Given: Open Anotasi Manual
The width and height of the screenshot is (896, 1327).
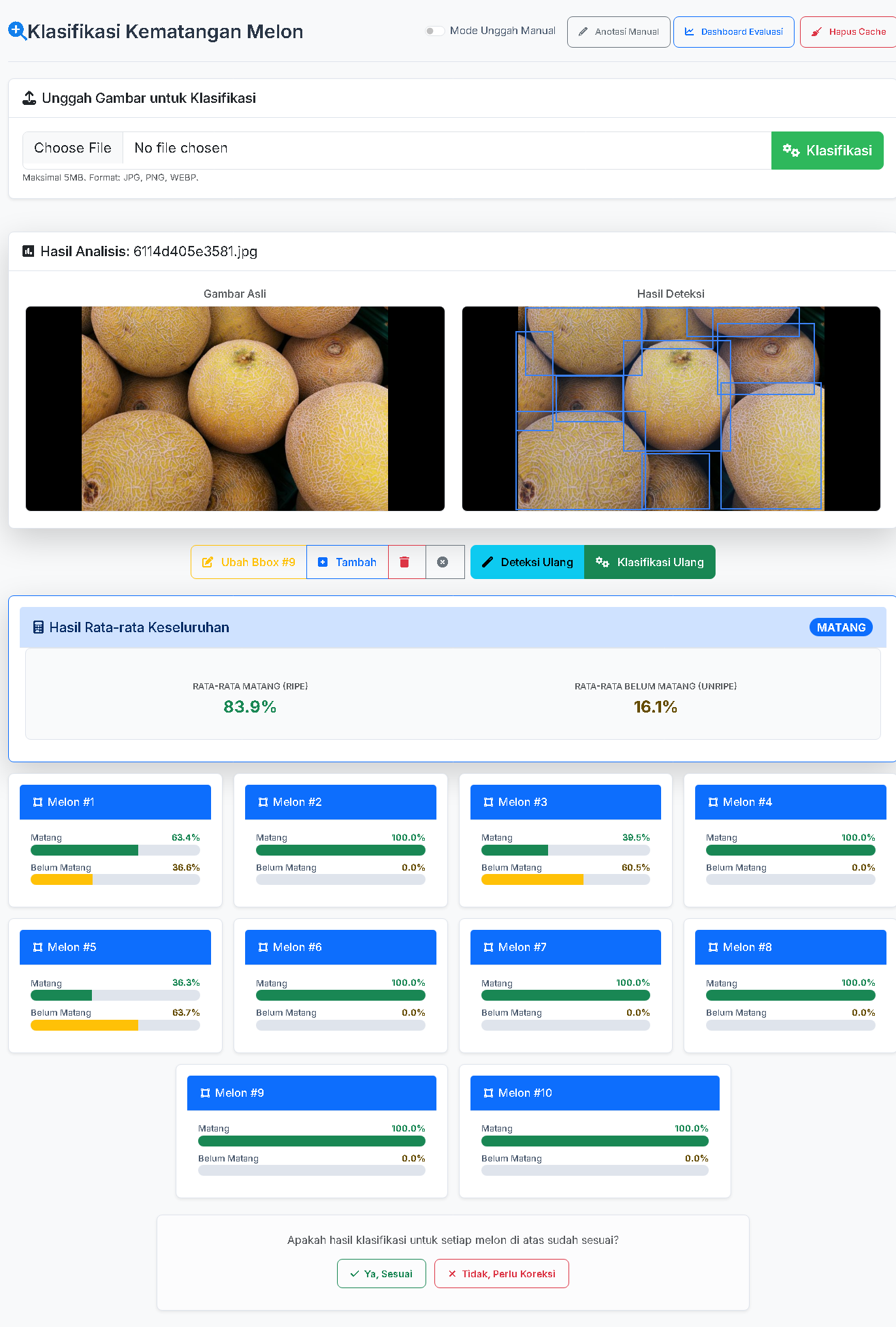Looking at the screenshot, I should pos(618,32).
